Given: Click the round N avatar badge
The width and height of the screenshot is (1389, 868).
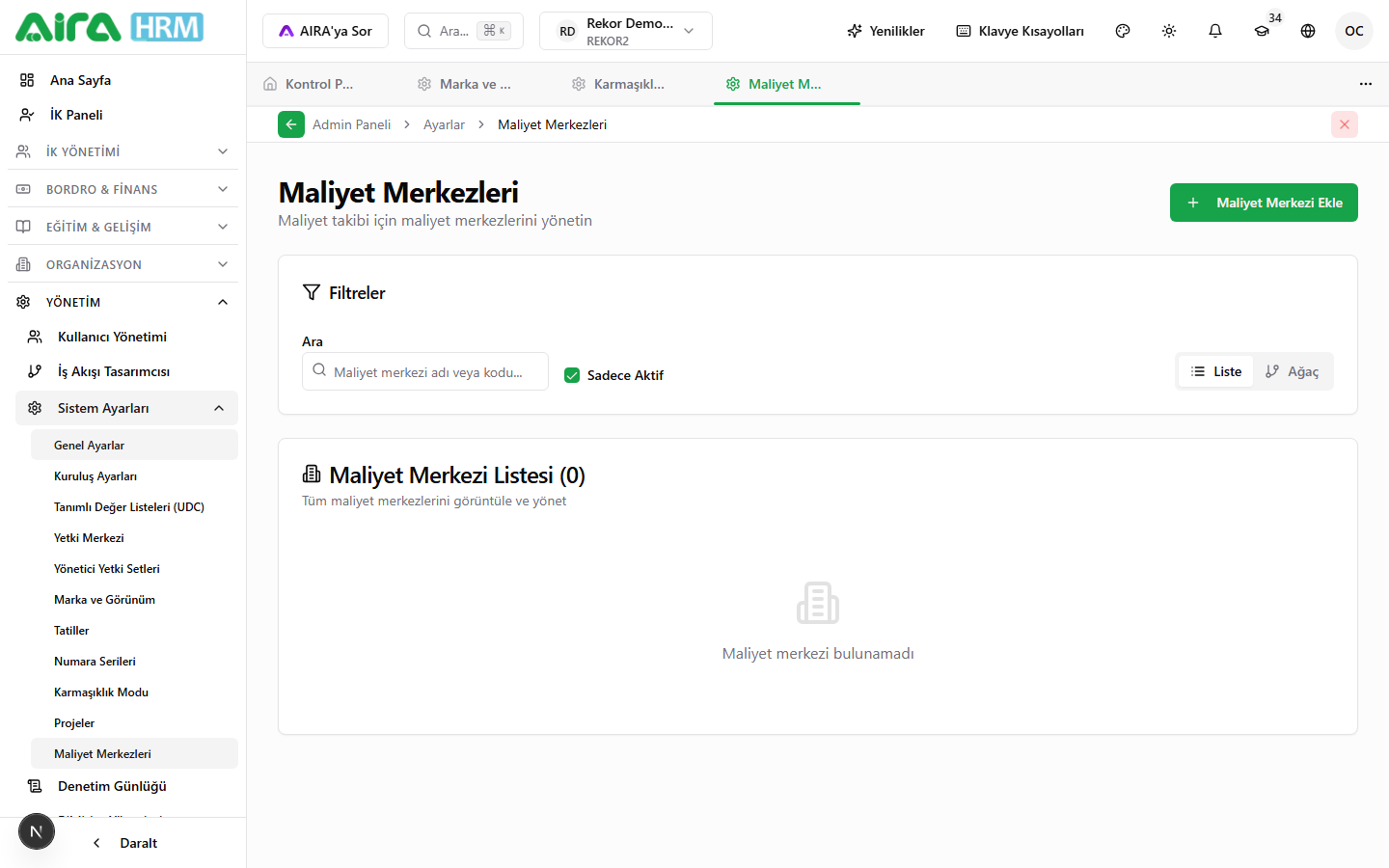Looking at the screenshot, I should point(37,831).
